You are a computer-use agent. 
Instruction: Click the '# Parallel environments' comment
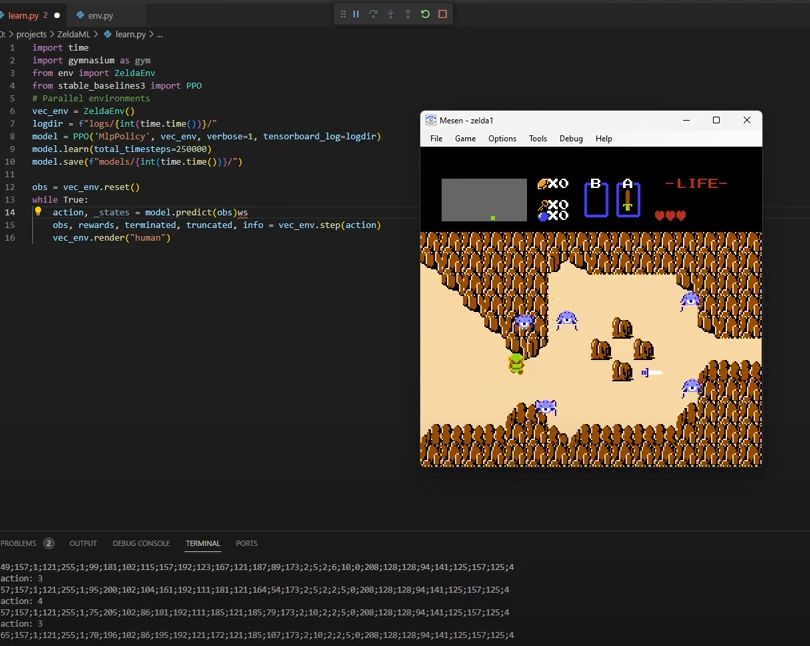(x=91, y=98)
